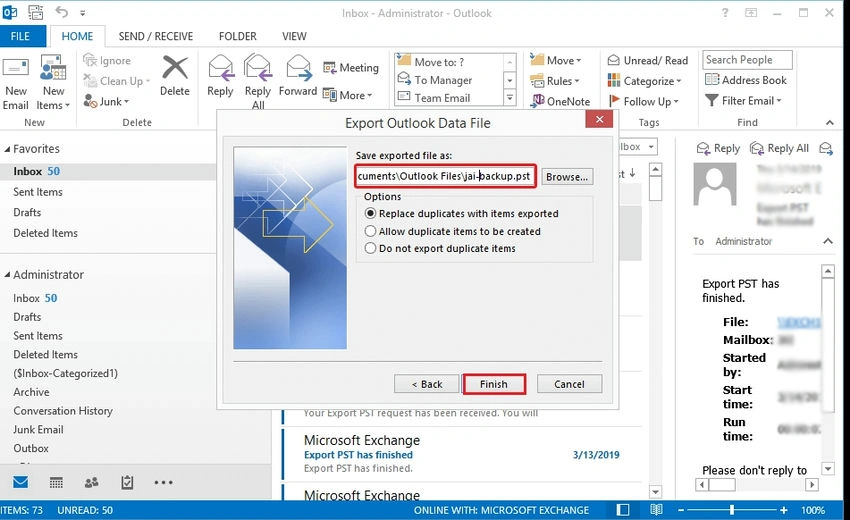Click the Finish button
This screenshot has width=850, height=520.
click(x=494, y=384)
